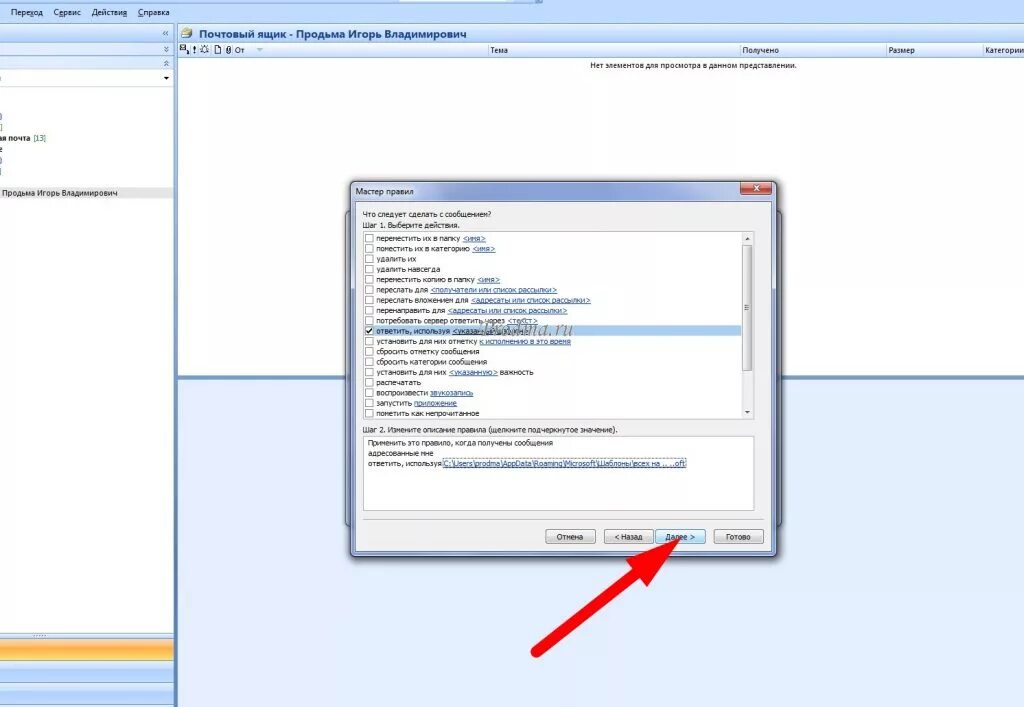Check "переместить их в папку" action
This screenshot has width=1024, height=707.
point(369,238)
